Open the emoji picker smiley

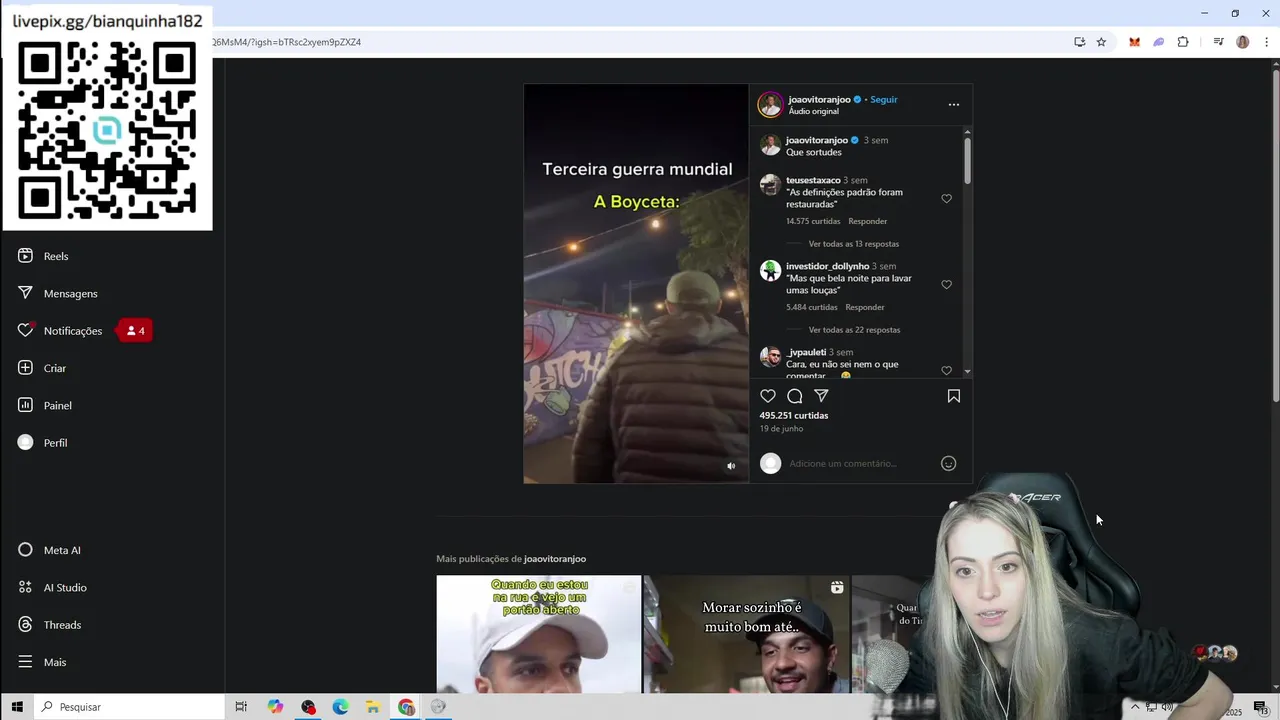point(948,463)
